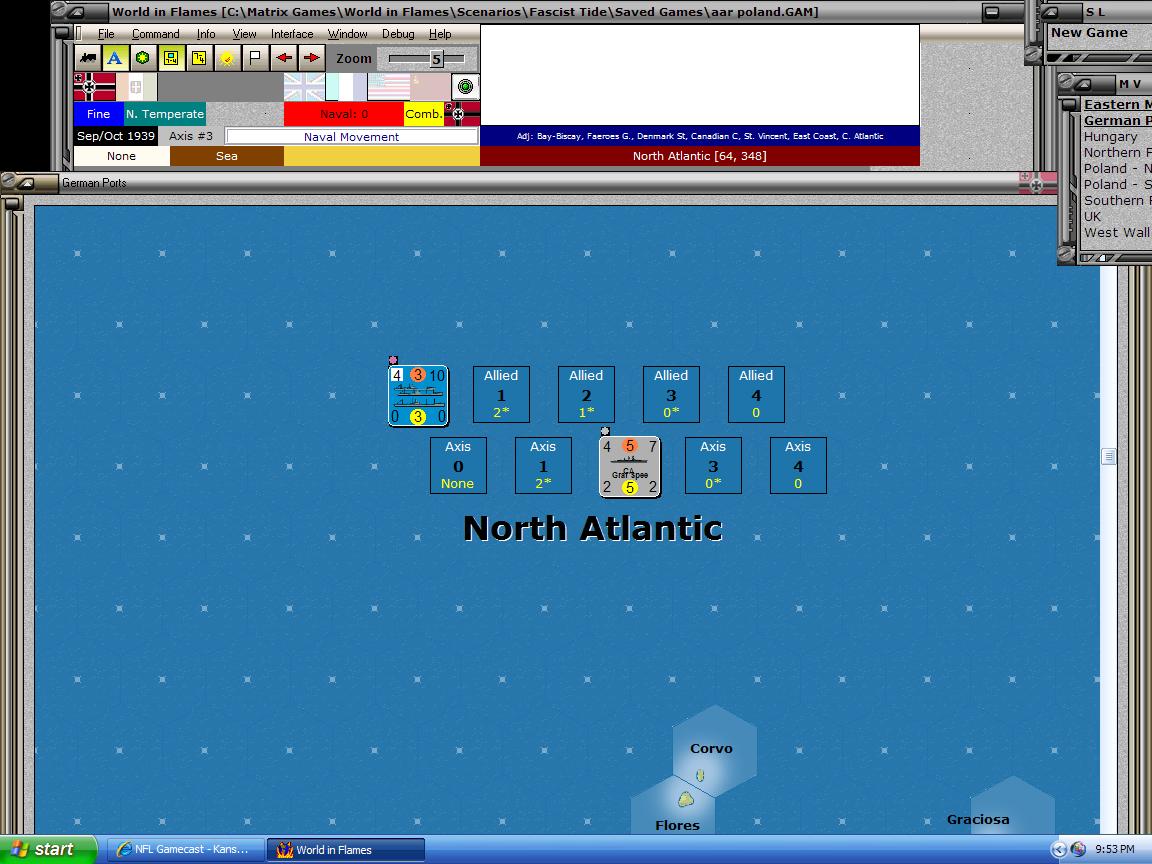
Task: Click the Naval Movement phase field
Action: click(351, 137)
